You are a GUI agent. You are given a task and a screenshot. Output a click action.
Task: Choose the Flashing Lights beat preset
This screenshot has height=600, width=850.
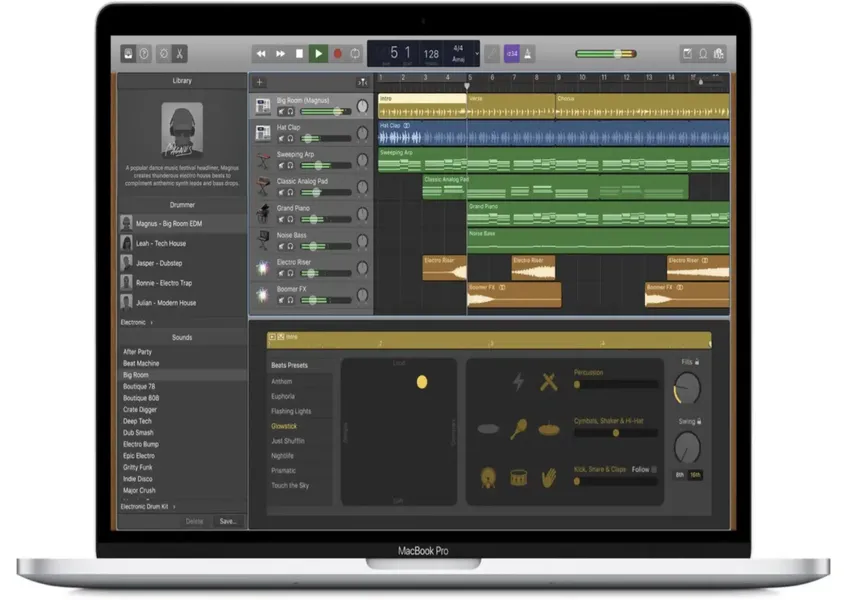(x=291, y=411)
